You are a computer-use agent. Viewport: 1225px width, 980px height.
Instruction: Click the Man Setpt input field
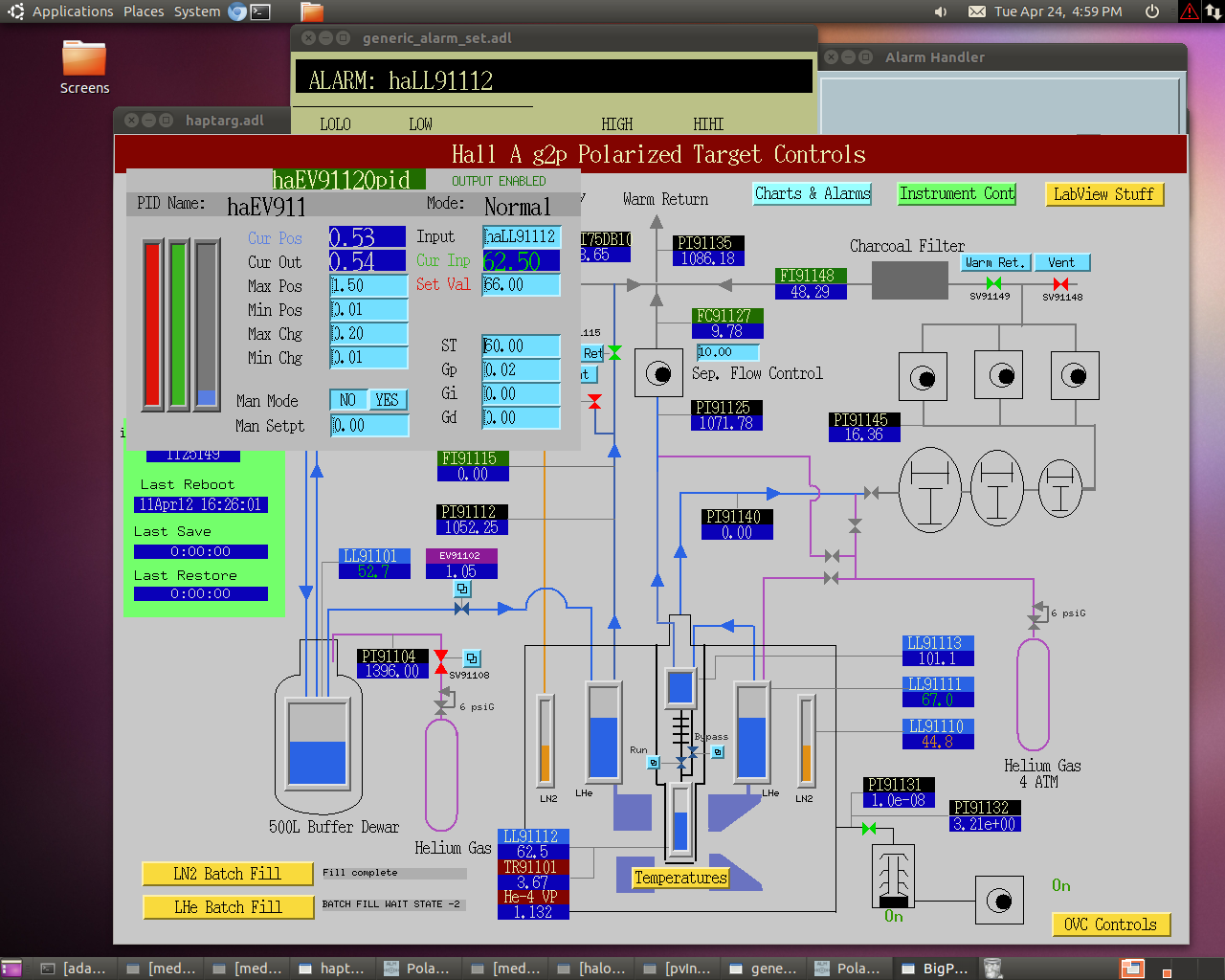[x=368, y=426]
